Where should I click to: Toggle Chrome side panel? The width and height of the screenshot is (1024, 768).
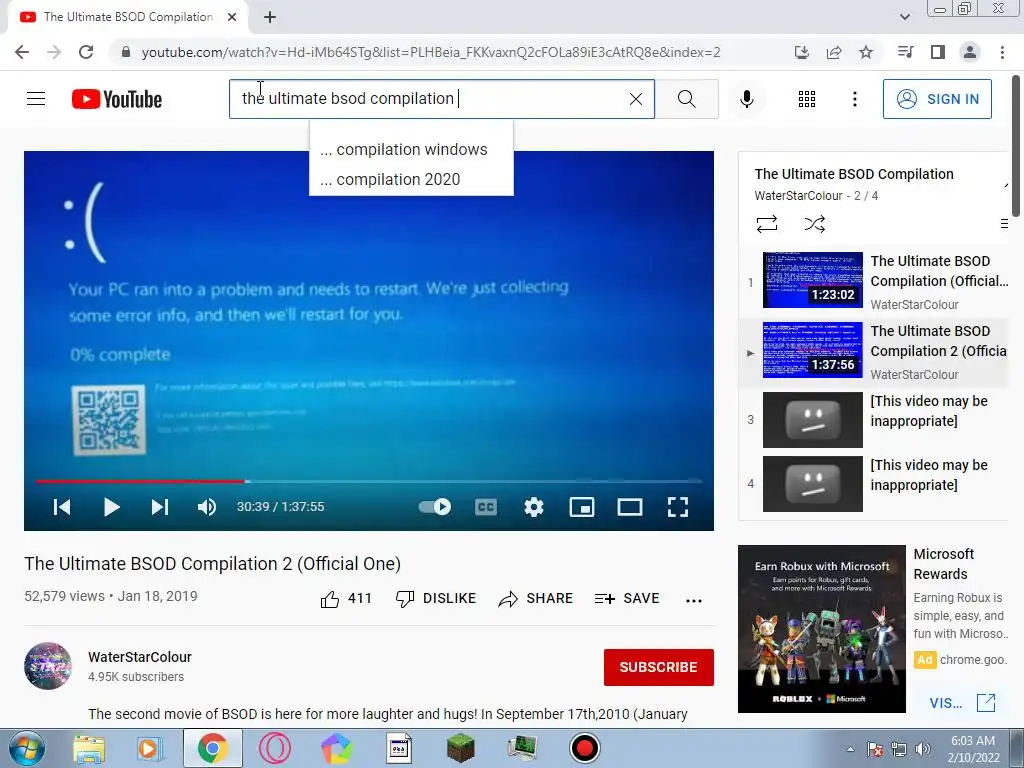tap(938, 52)
